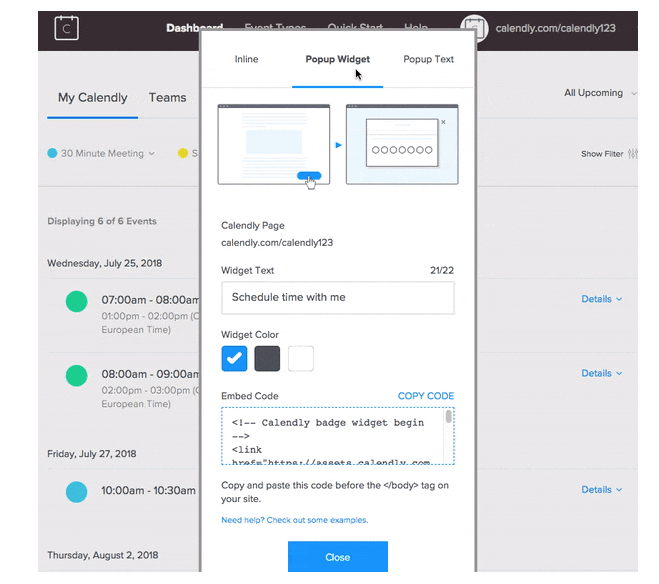Screen dimensions: 659x584
Task: Click calendly.com/calendly123 in the header
Action: click(x=555, y=28)
